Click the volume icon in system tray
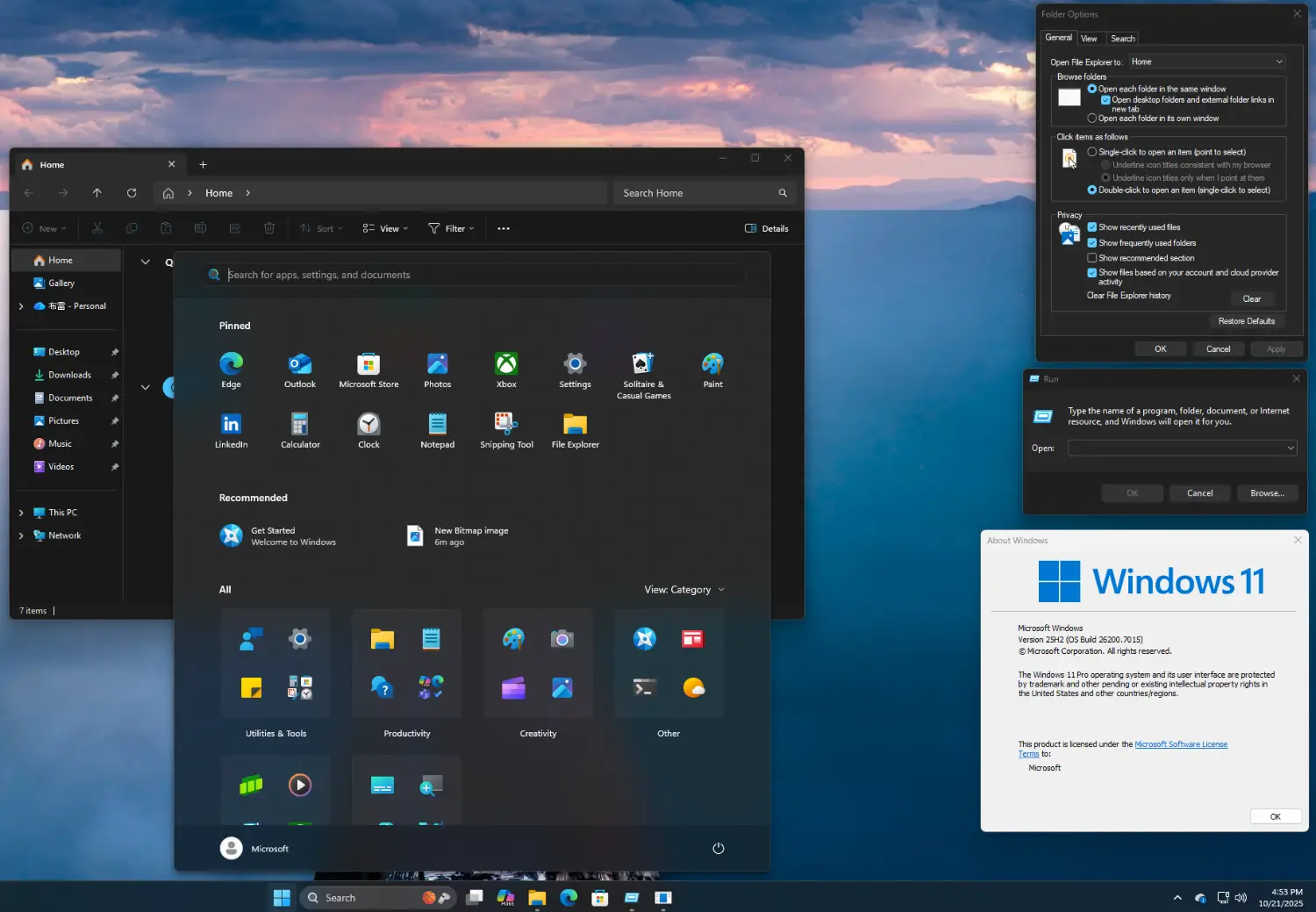 point(1241,897)
